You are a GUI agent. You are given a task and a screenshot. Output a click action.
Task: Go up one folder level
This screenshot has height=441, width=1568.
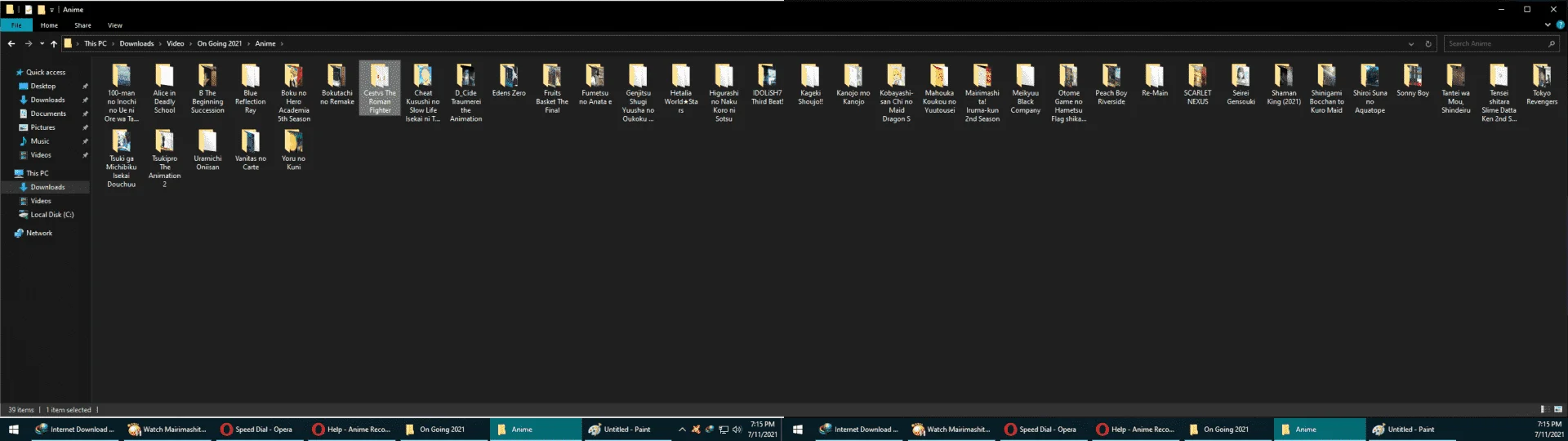54,43
